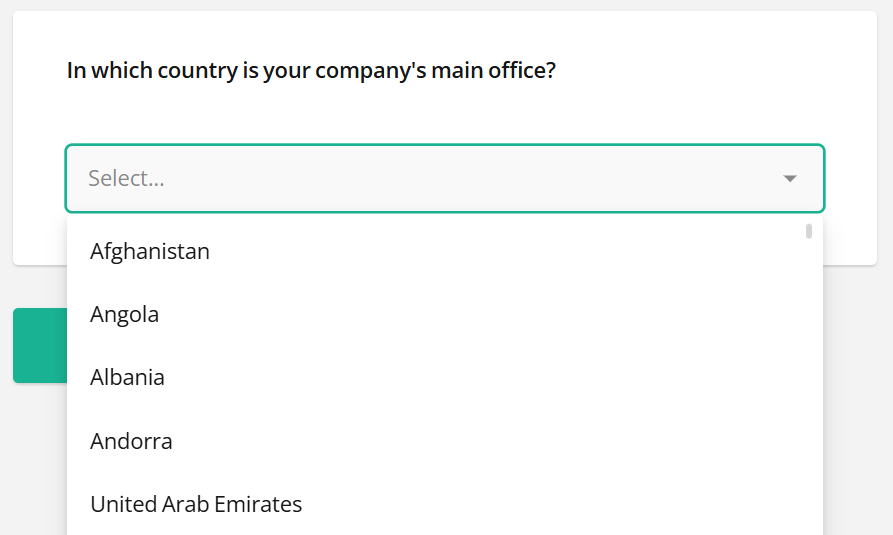Click the main office question heading
This screenshot has width=893, height=535.
pos(311,71)
